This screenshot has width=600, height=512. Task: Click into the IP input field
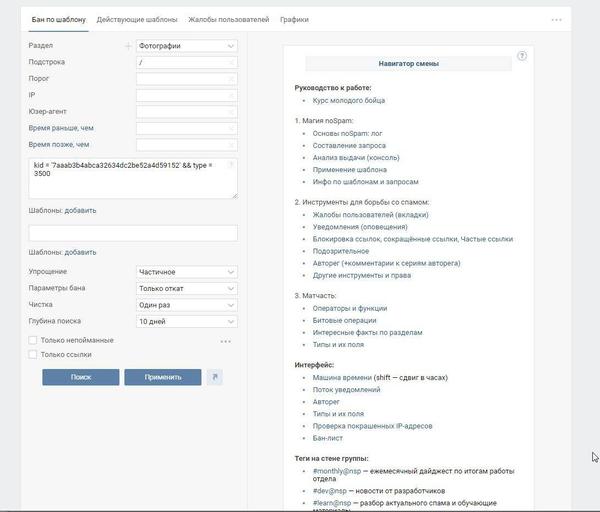click(186, 94)
